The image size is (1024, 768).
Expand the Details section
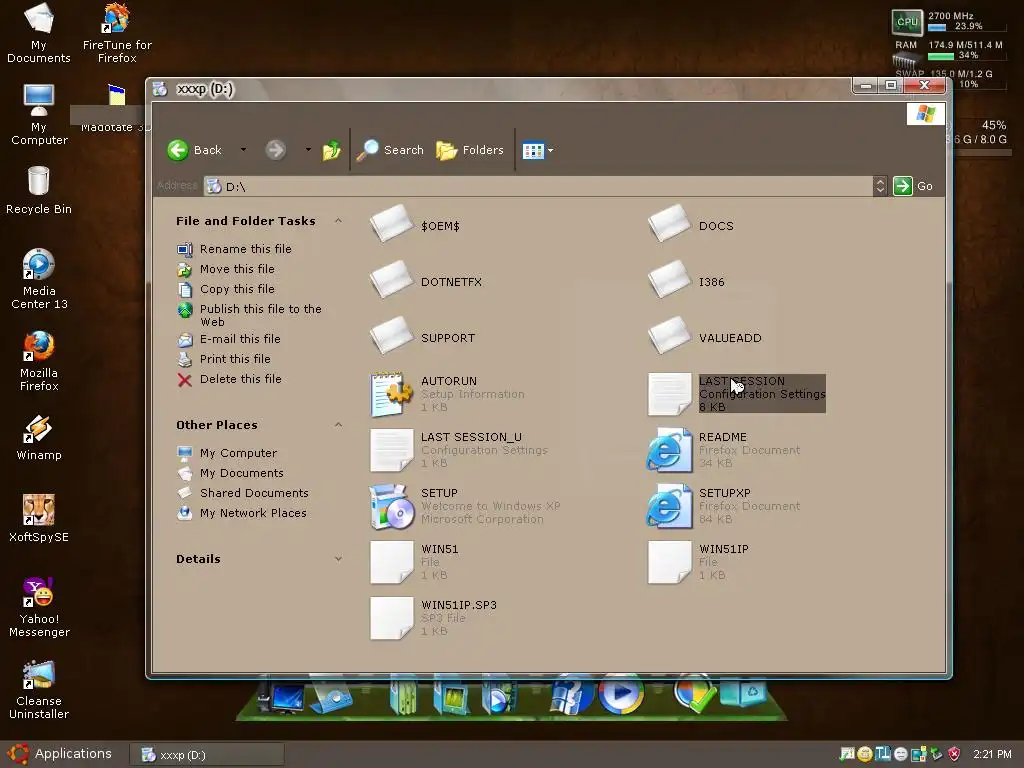point(338,559)
